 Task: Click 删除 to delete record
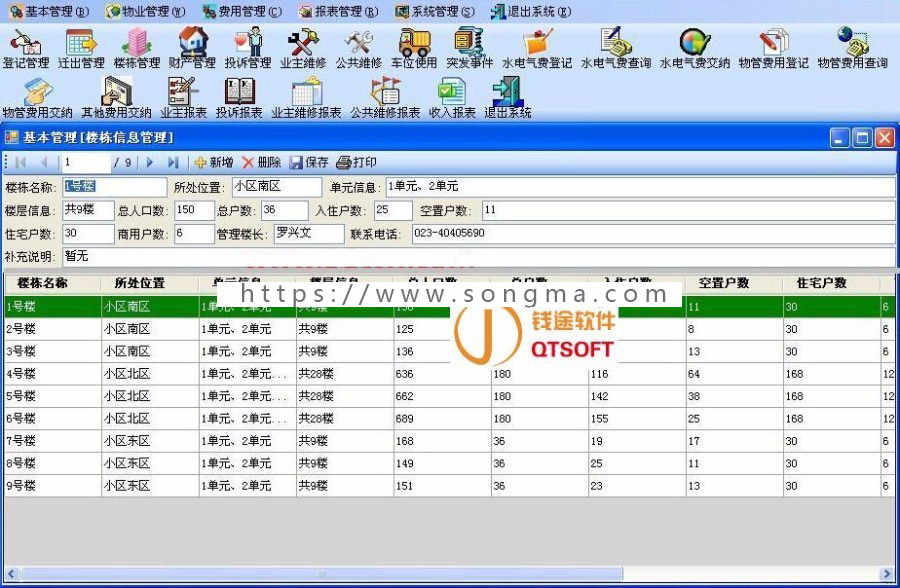click(x=262, y=163)
